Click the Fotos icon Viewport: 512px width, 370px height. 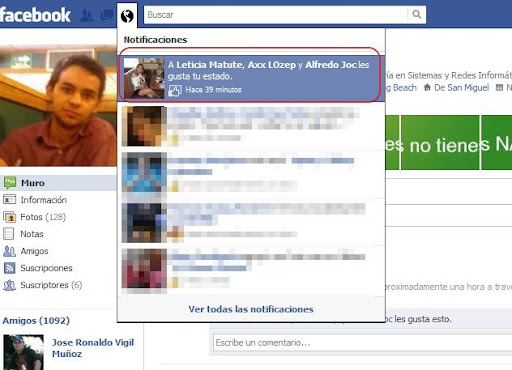[x=9, y=217]
